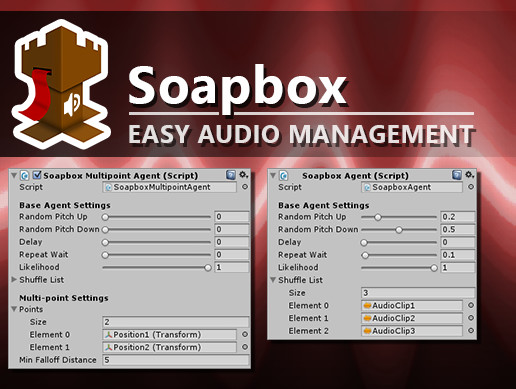Expand Shuffle List in Multipoint Agent
Screen dimensions: 516x389
(14, 279)
